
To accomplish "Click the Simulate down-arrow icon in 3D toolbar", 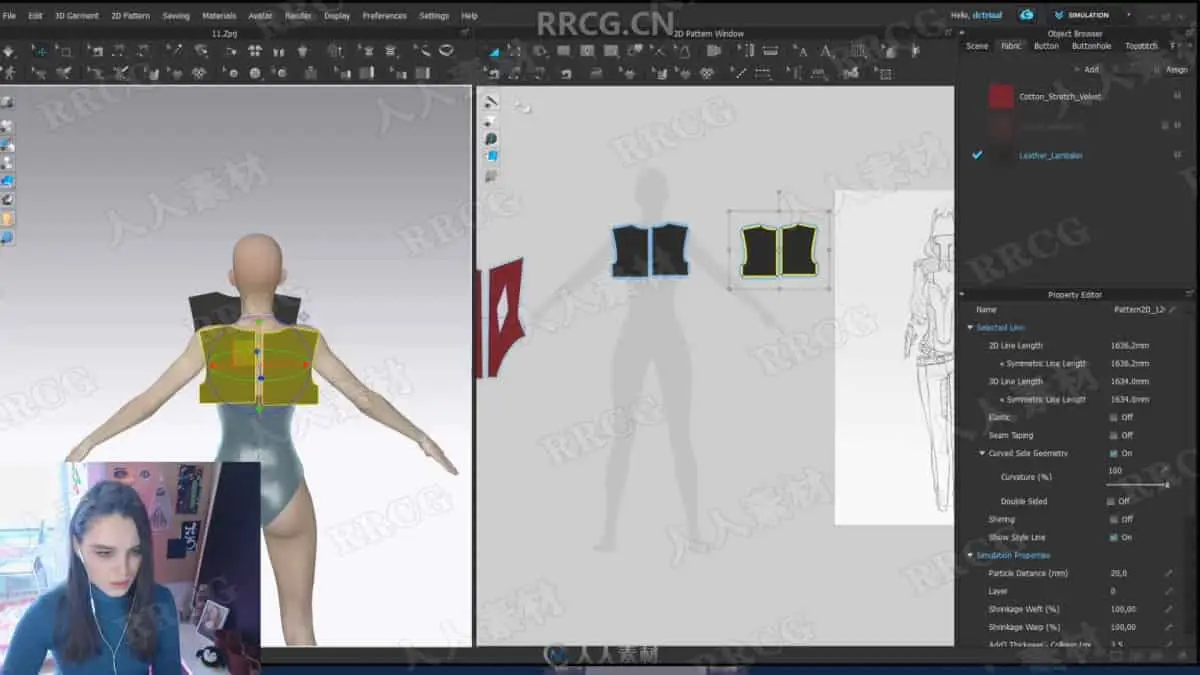I will click(8, 51).
